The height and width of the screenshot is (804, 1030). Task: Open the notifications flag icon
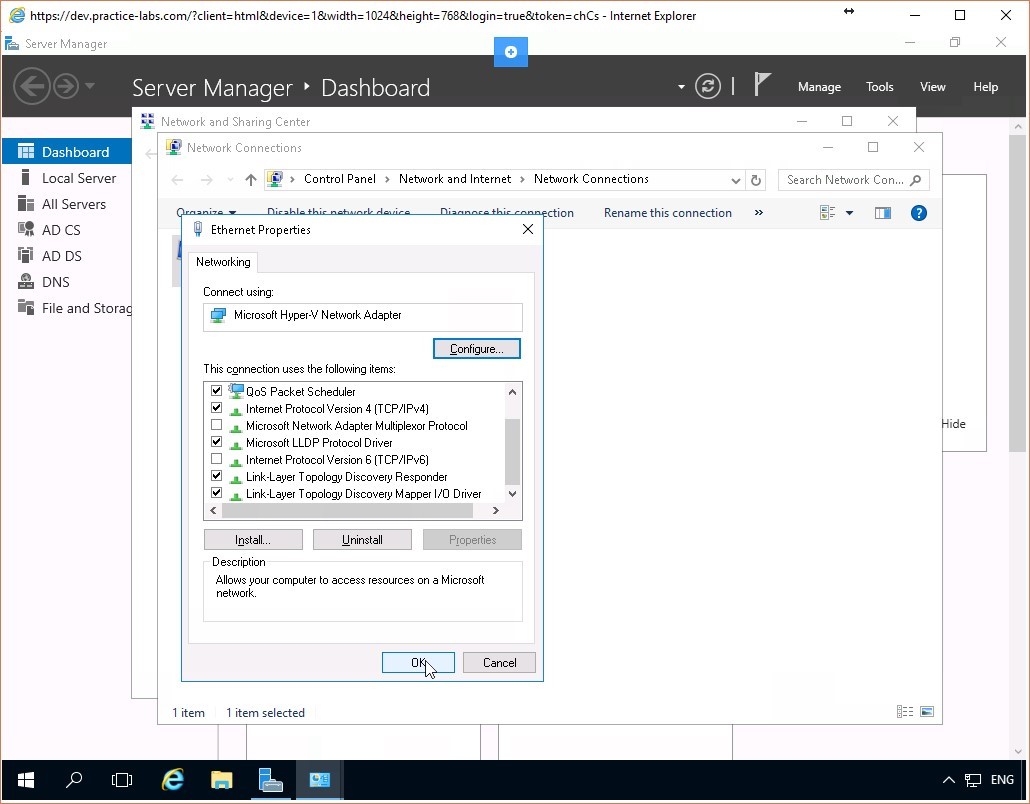[762, 86]
